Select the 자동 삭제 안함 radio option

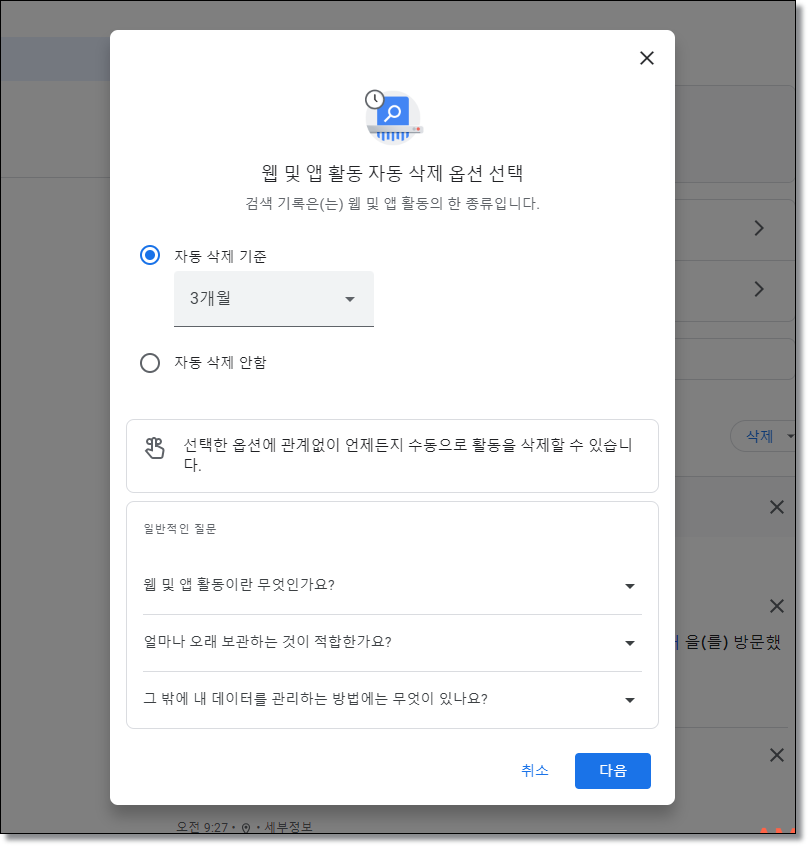150,363
